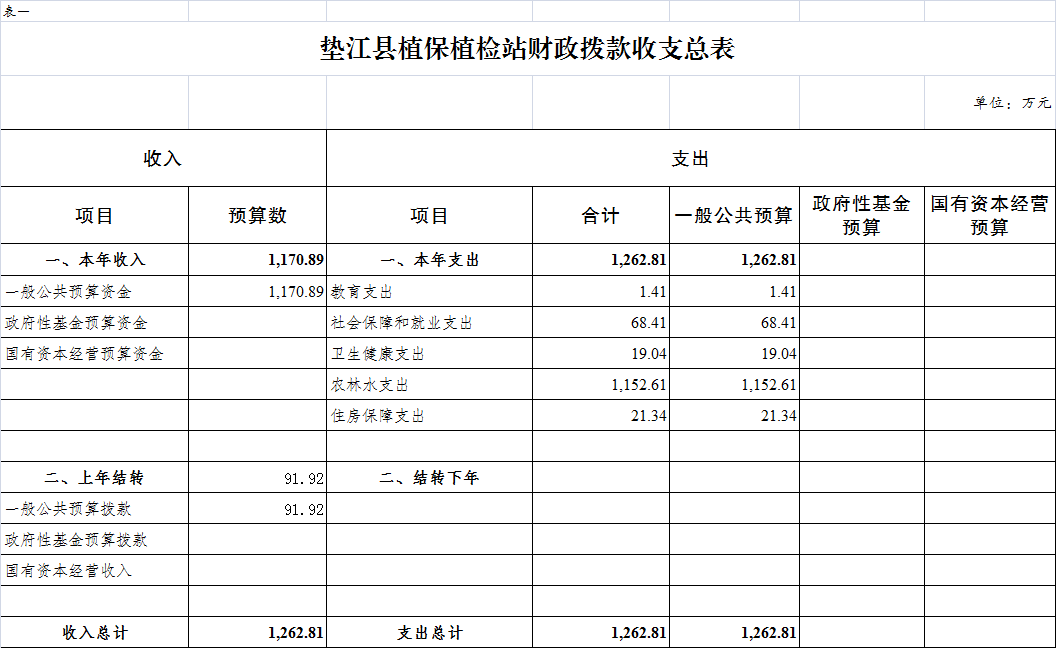Click the 政府性基金预算 column header
This screenshot has height=648, width=1056.
coord(861,216)
